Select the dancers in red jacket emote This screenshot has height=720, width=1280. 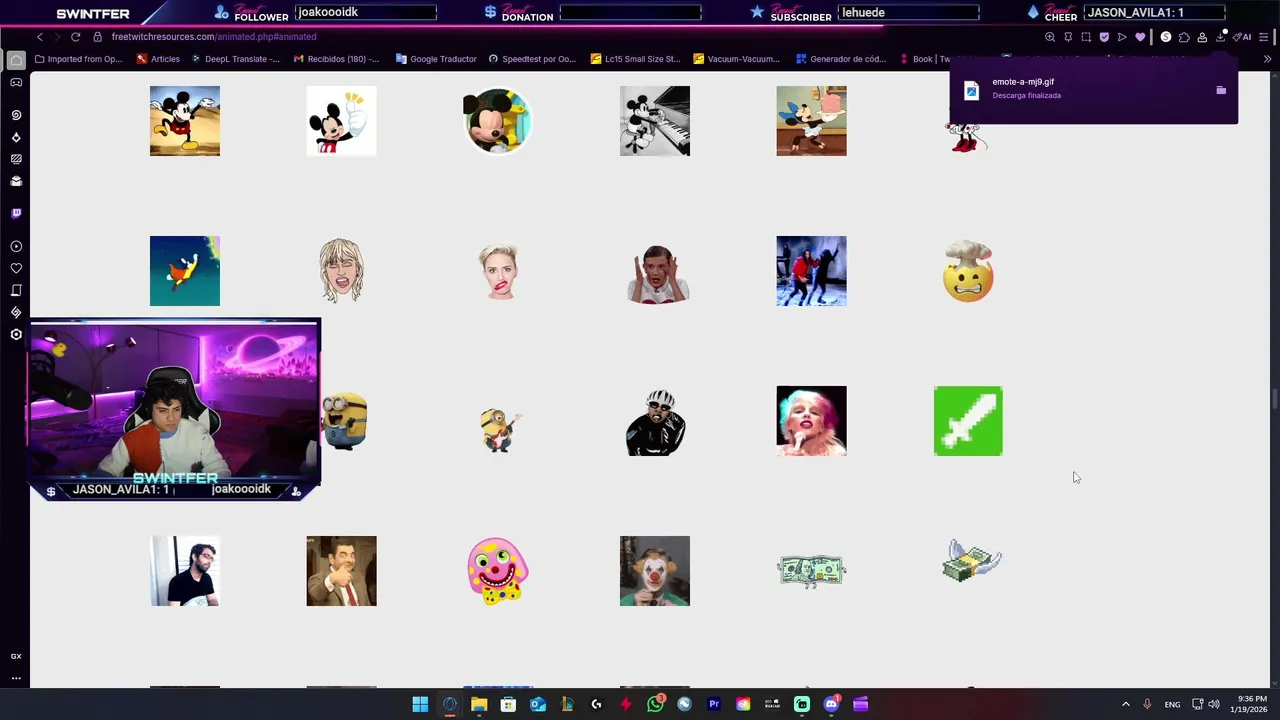point(811,271)
